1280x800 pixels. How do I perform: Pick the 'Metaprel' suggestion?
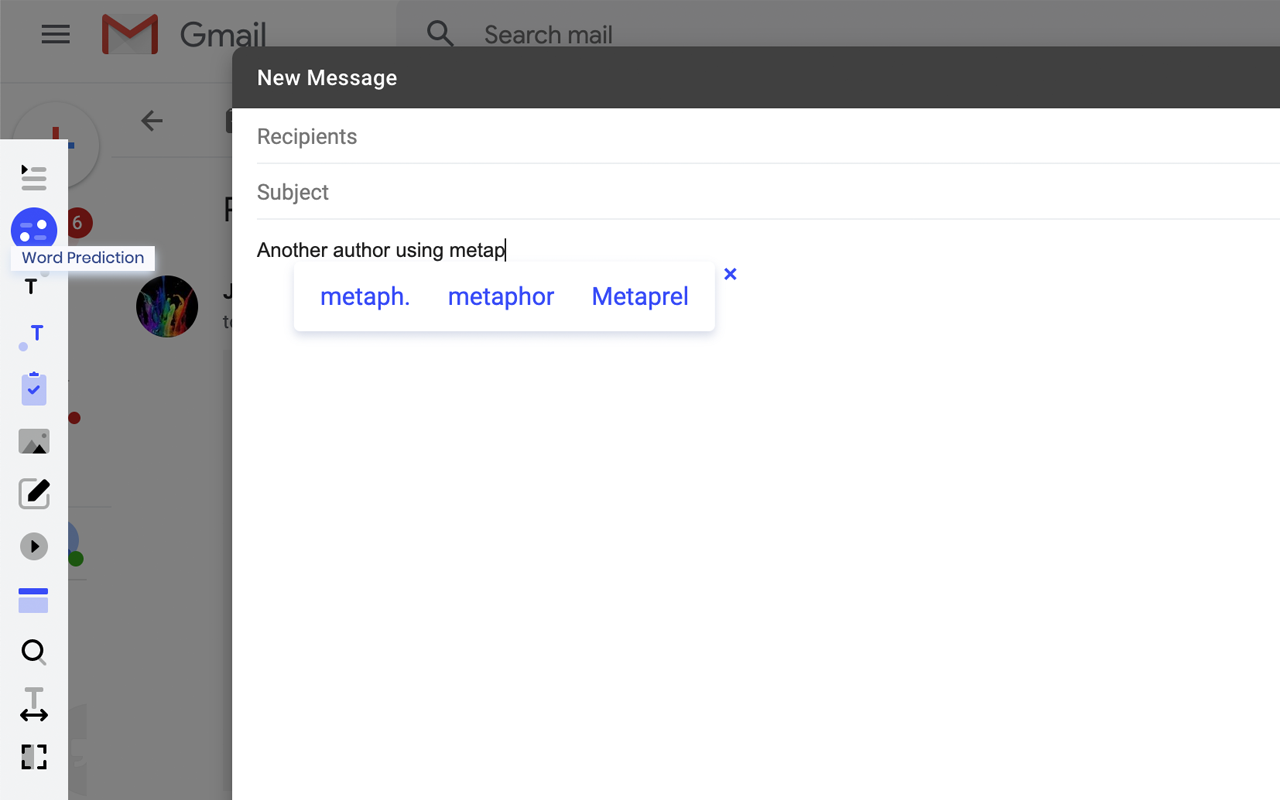(639, 296)
